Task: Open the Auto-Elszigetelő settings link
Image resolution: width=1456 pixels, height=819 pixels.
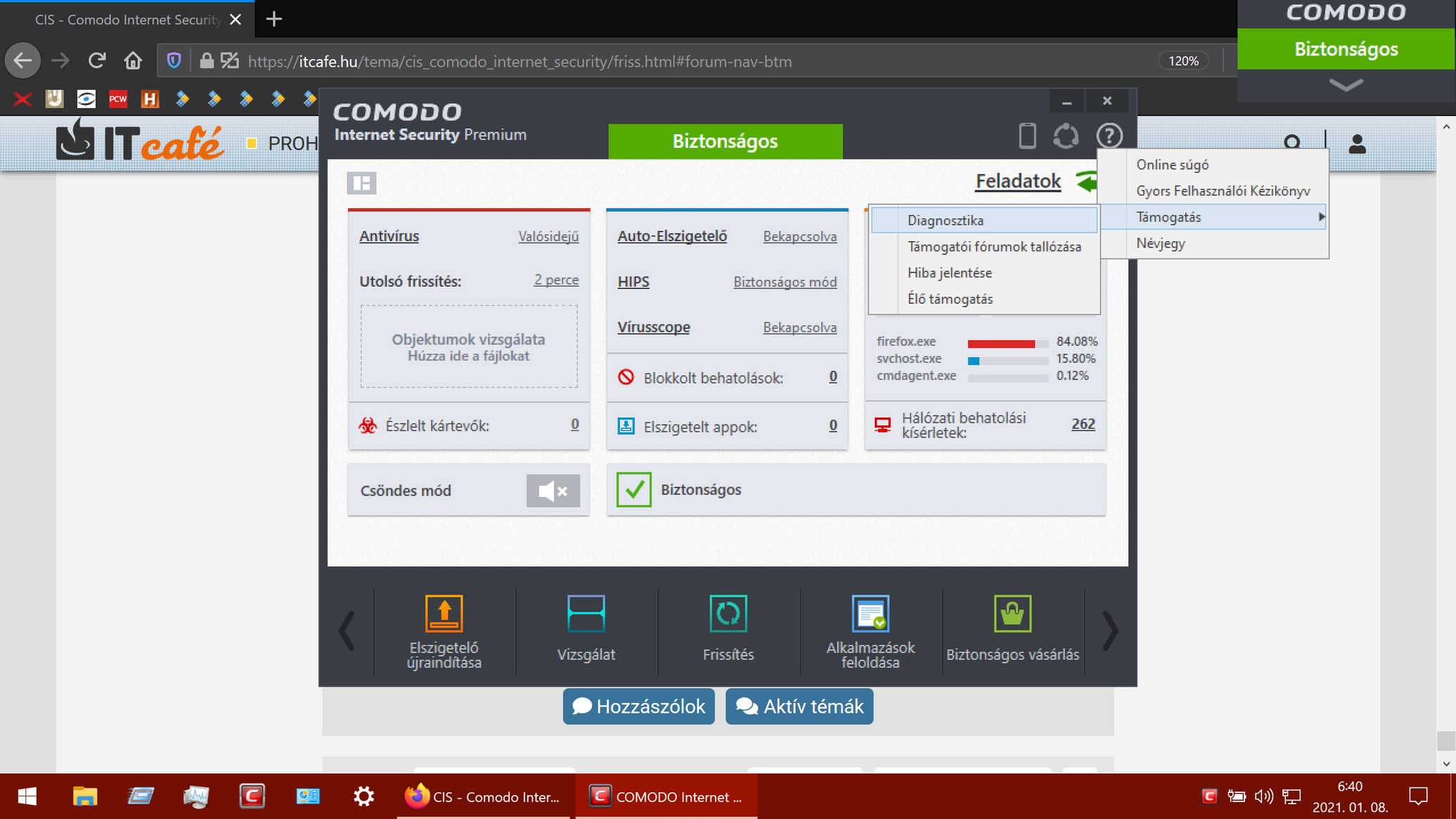Action: [671, 236]
